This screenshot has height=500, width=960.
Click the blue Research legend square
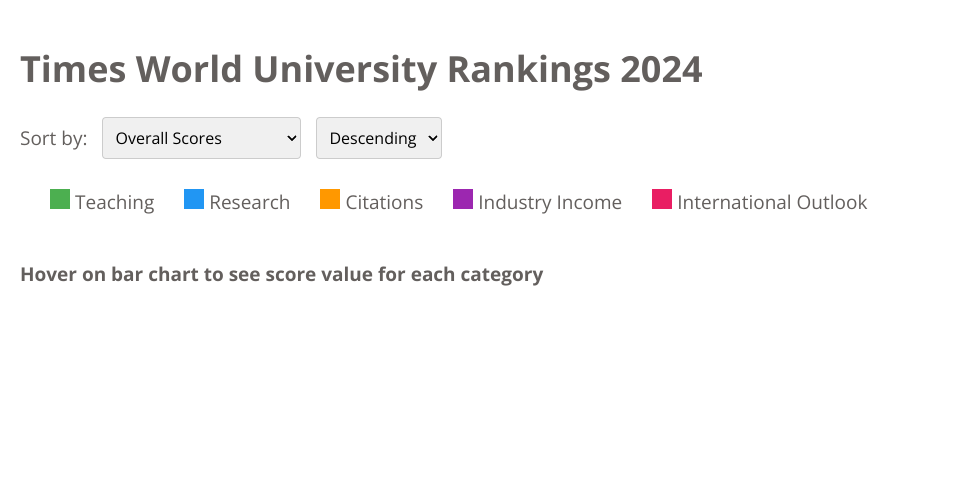[194, 199]
